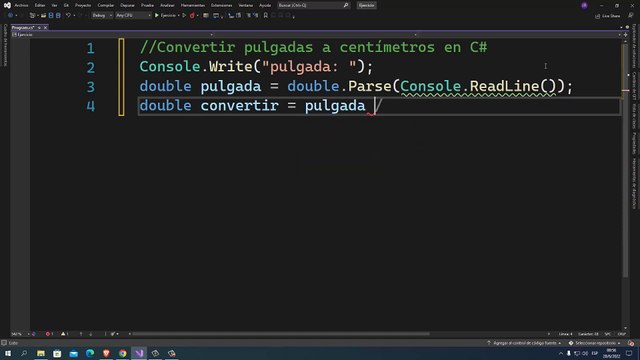Screen dimensions: 640x360
Task: Open the Ejercicio project navigation dropdown
Action: point(111,35)
